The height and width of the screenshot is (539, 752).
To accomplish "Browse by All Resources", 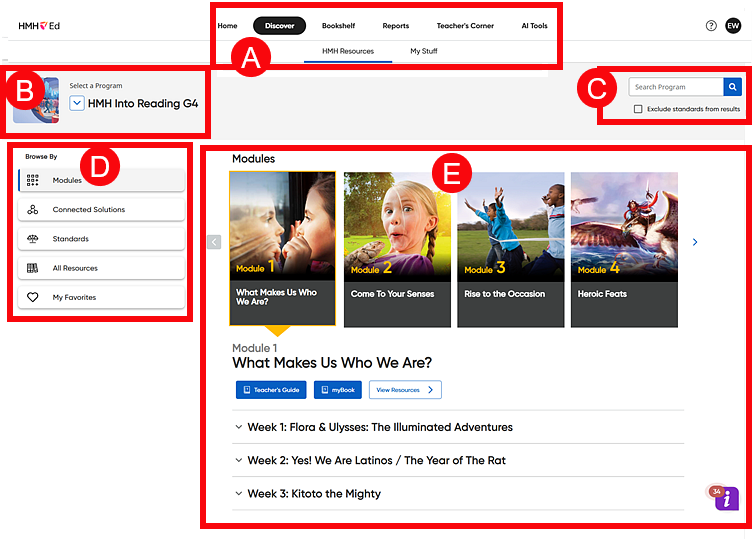I will pos(101,268).
